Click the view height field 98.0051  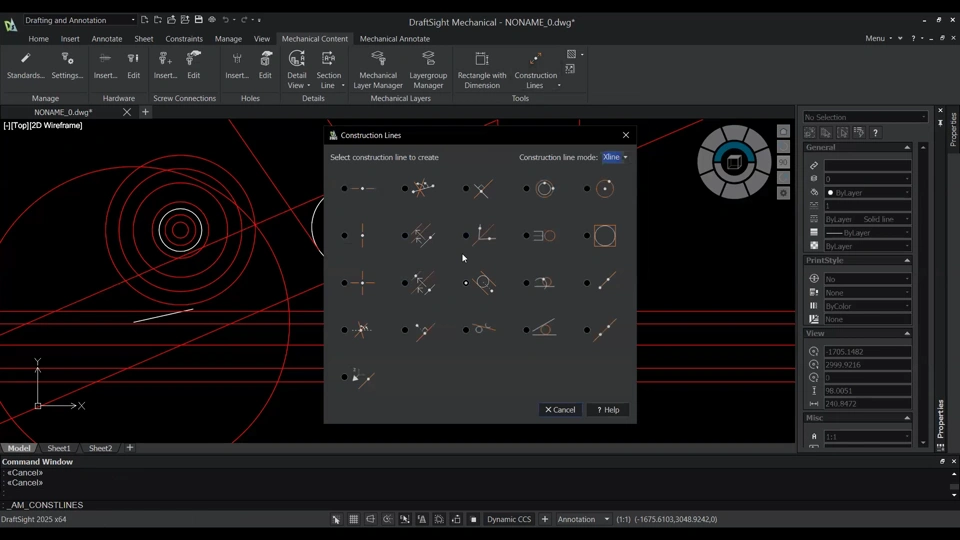click(x=868, y=391)
